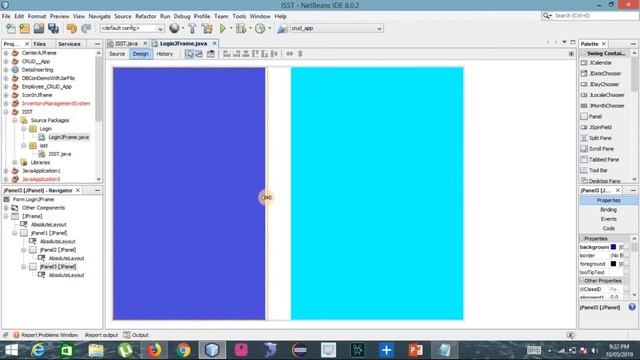640x360 pixels.
Task: Undo the last action with the toolbar arrow
Action: (71, 28)
